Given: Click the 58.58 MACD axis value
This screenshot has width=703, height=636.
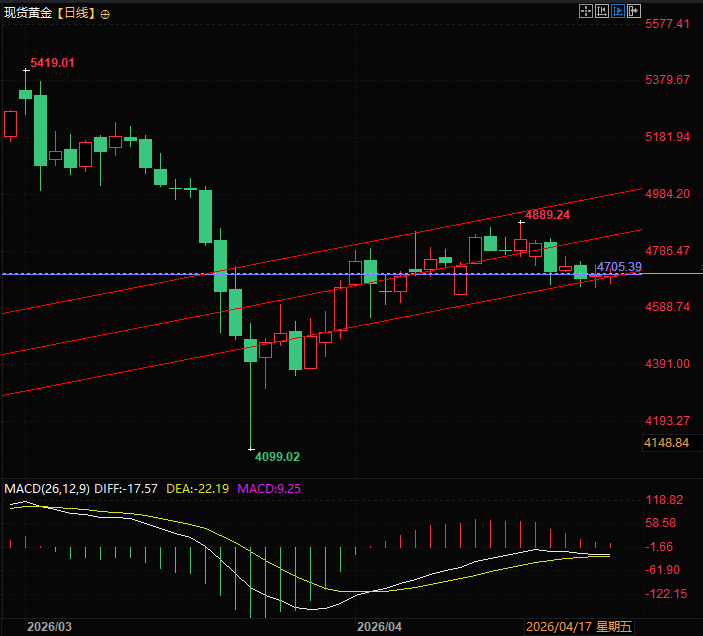Looking at the screenshot, I should (660, 523).
